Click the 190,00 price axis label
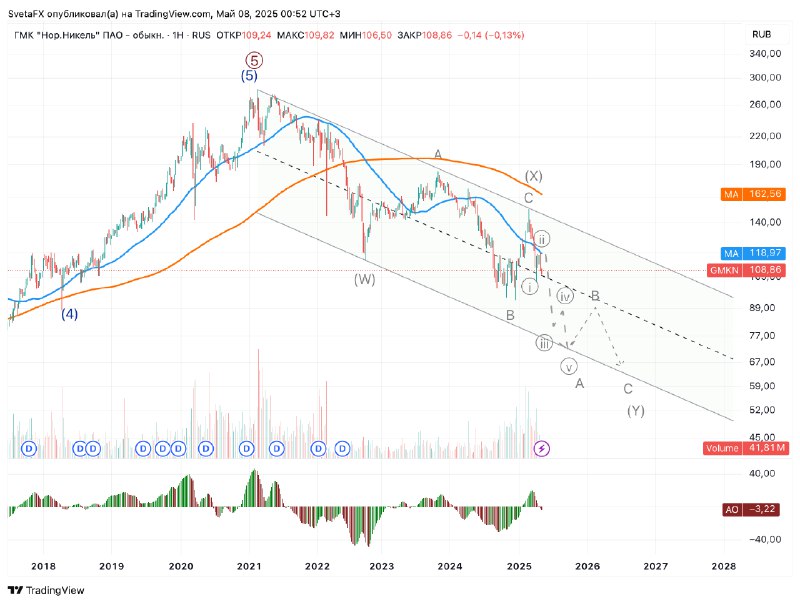The image size is (800, 604). pos(765,164)
